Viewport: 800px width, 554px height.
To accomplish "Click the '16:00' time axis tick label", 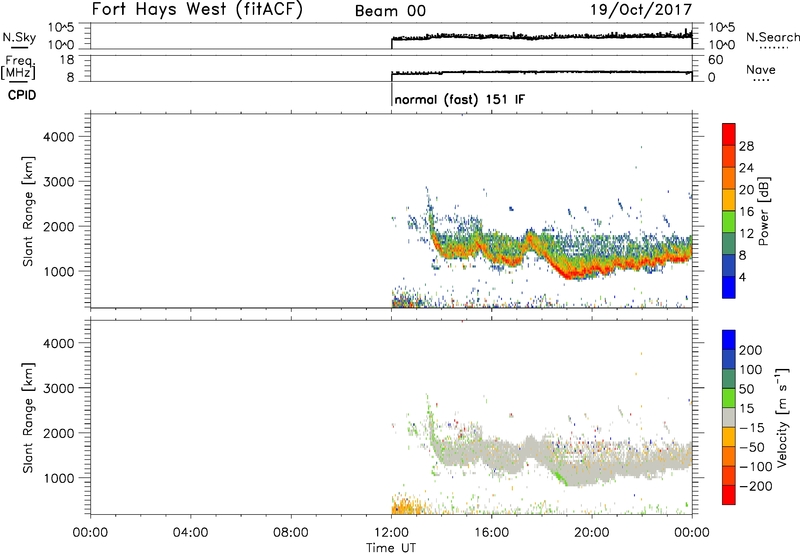I will click(491, 533).
